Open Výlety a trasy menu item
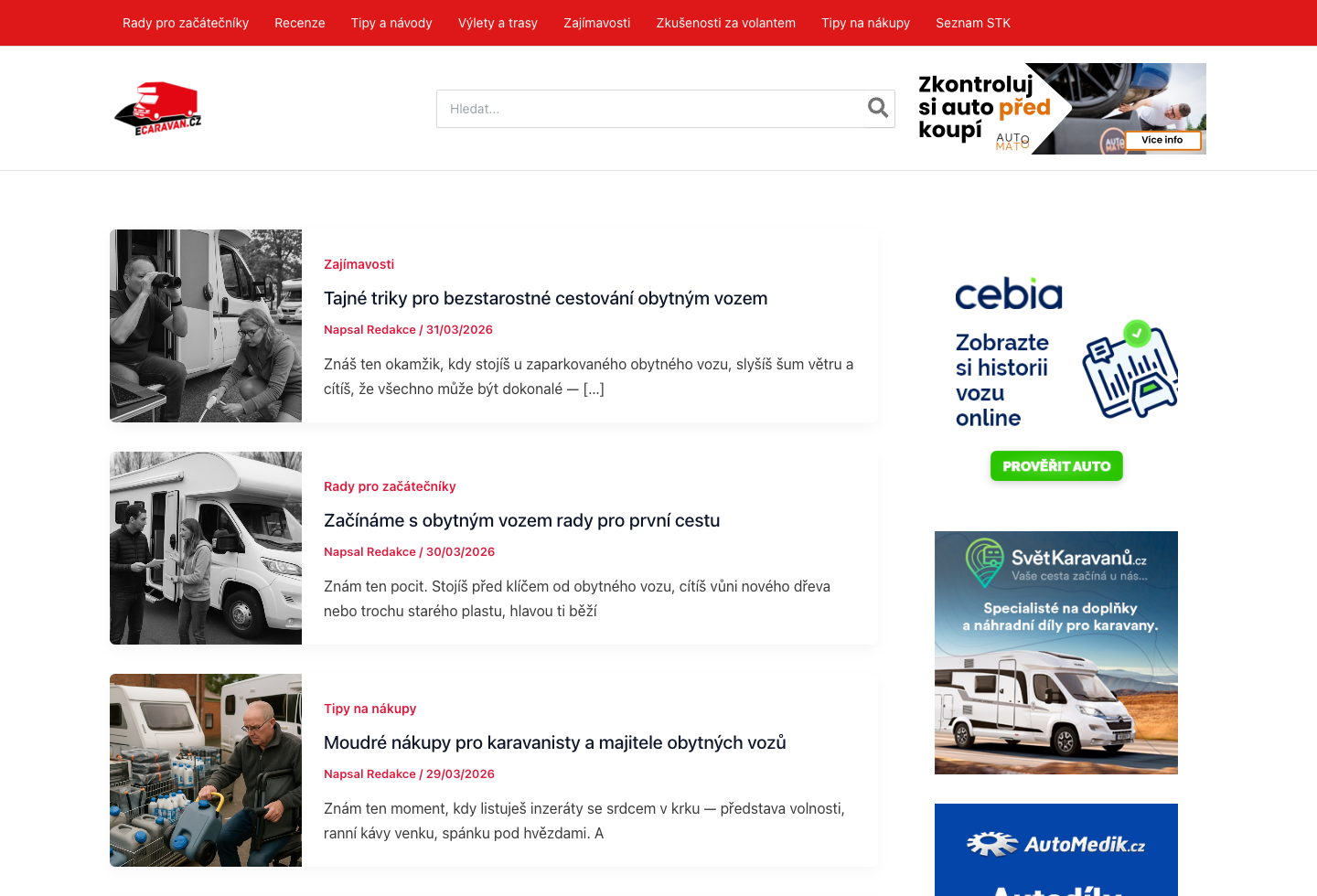The width and height of the screenshot is (1317, 896). [498, 23]
